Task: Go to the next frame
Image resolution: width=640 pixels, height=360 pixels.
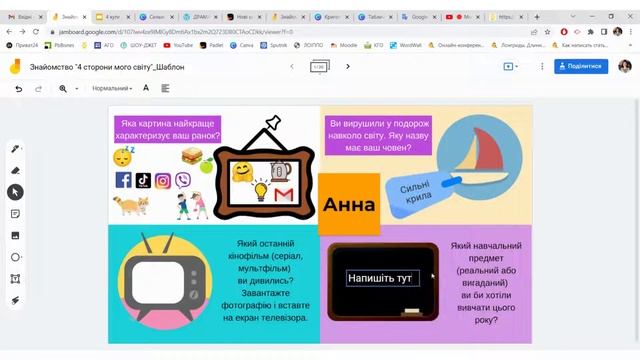Action: pos(348,66)
